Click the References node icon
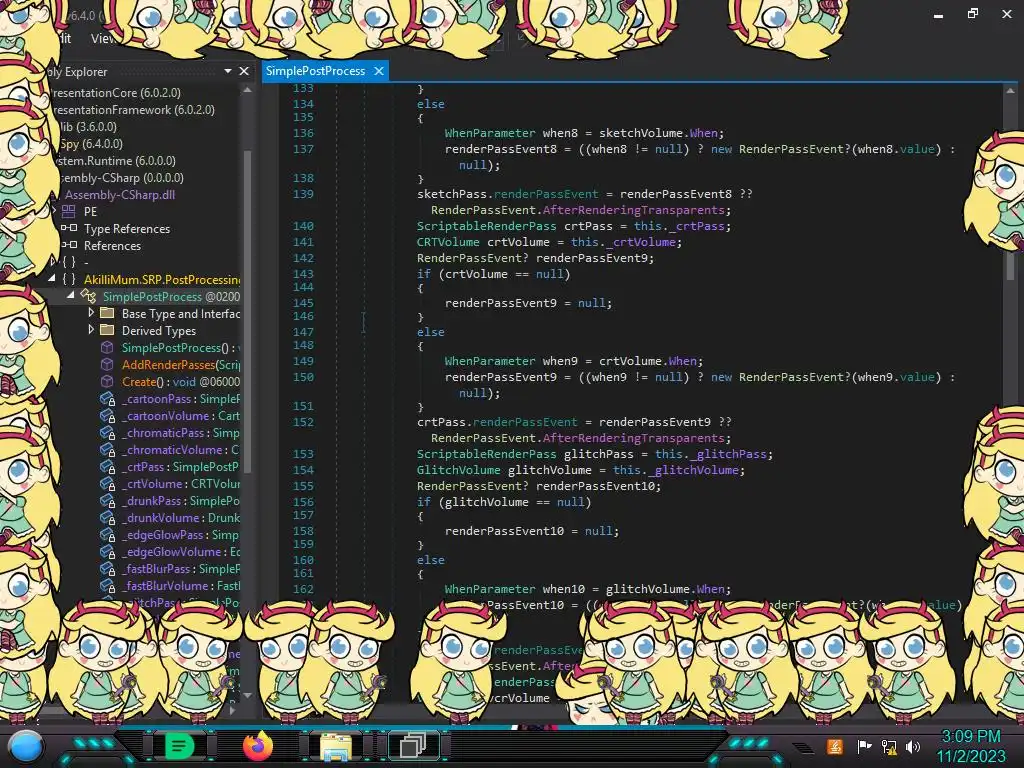This screenshot has width=1024, height=768. click(x=69, y=245)
